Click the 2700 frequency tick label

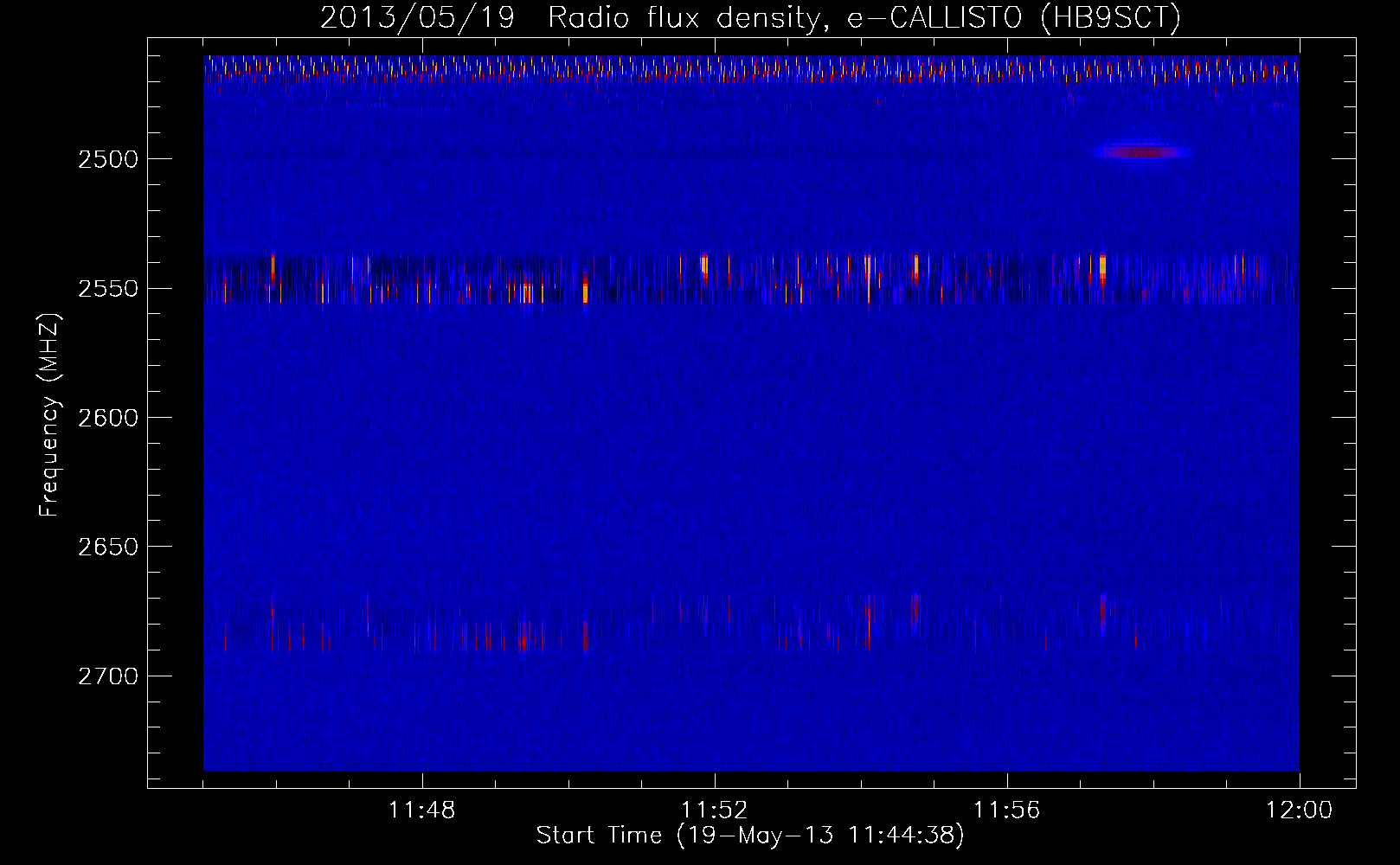(108, 676)
